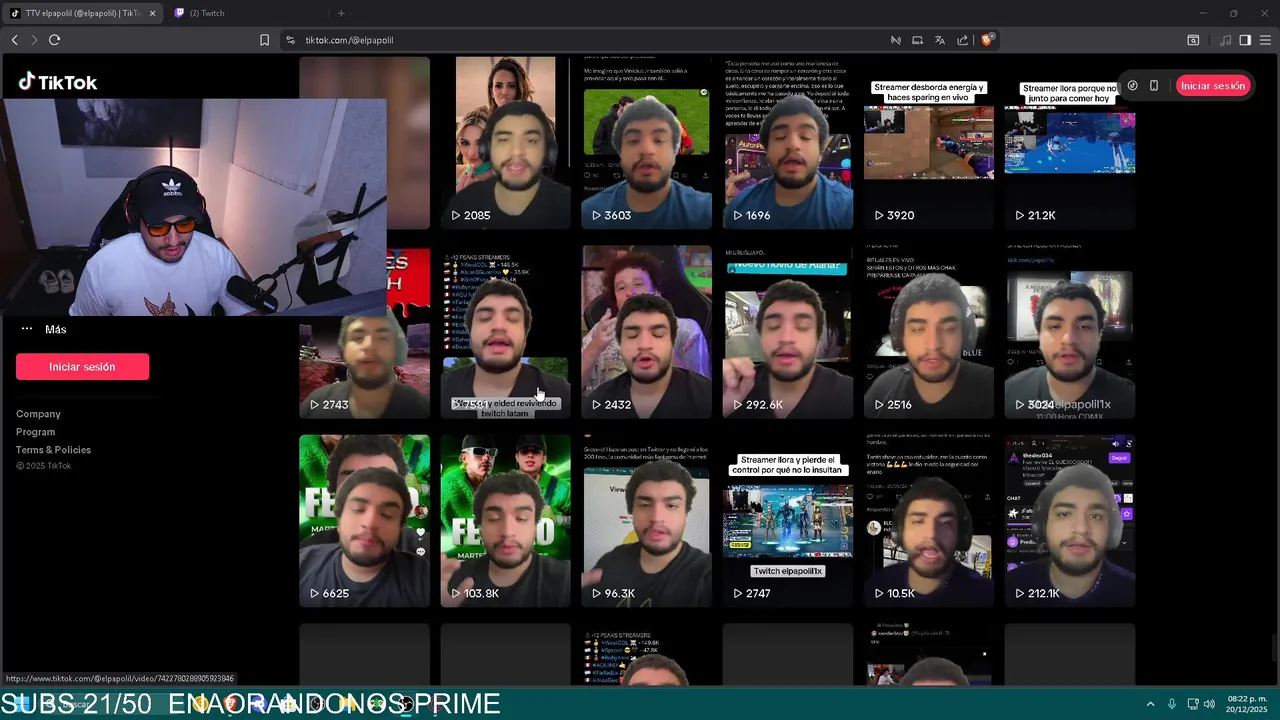
Task: Expand the Terms & Policies footer section
Action: click(53, 450)
